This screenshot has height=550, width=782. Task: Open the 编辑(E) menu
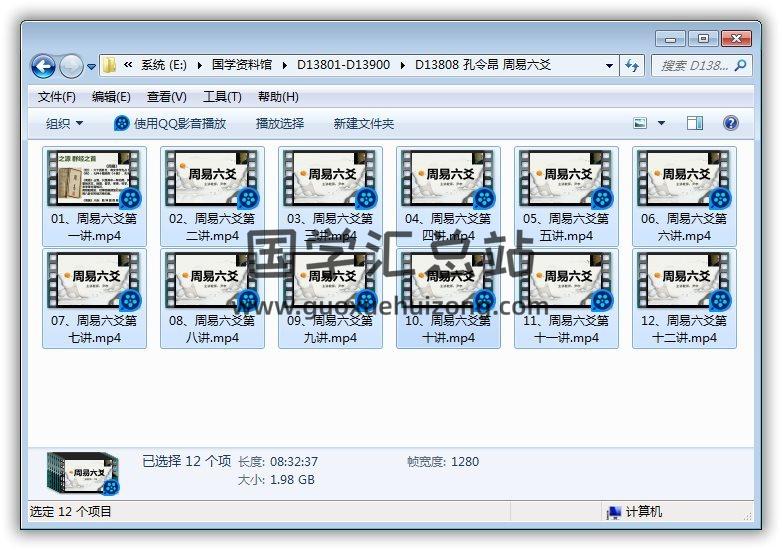click(x=111, y=97)
